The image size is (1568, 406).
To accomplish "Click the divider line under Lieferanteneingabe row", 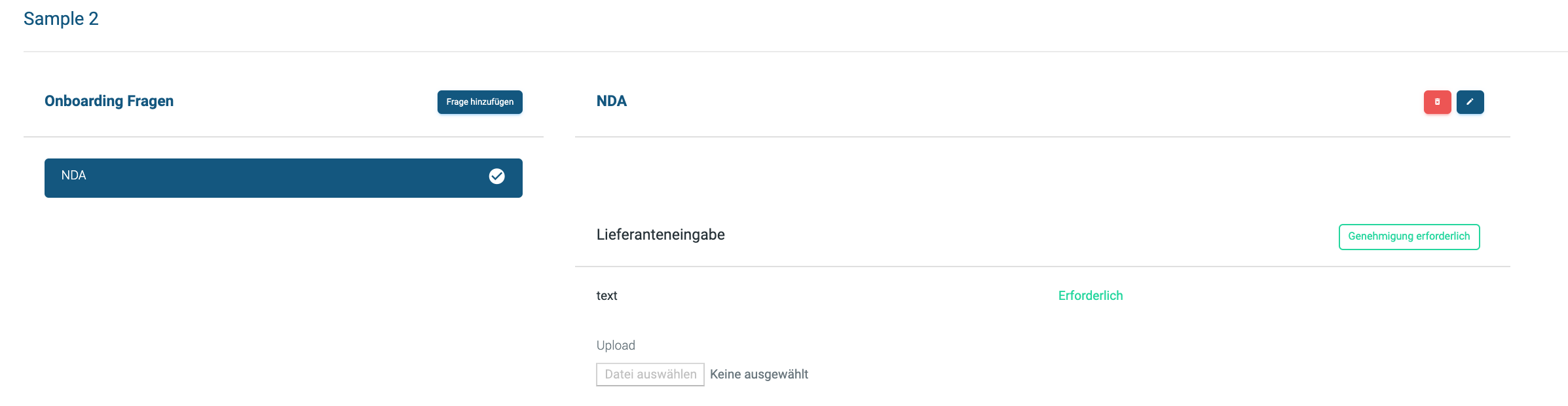I will 1043,267.
